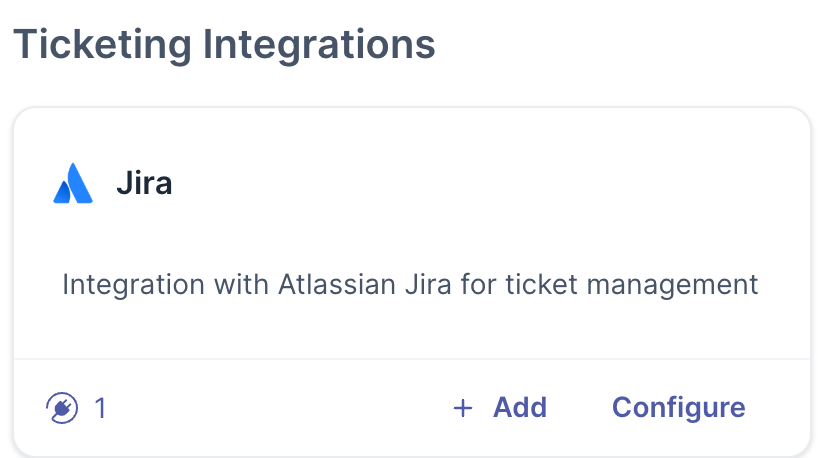Click the Ticketing Integrations heading
The image size is (826, 458).
tap(224, 44)
